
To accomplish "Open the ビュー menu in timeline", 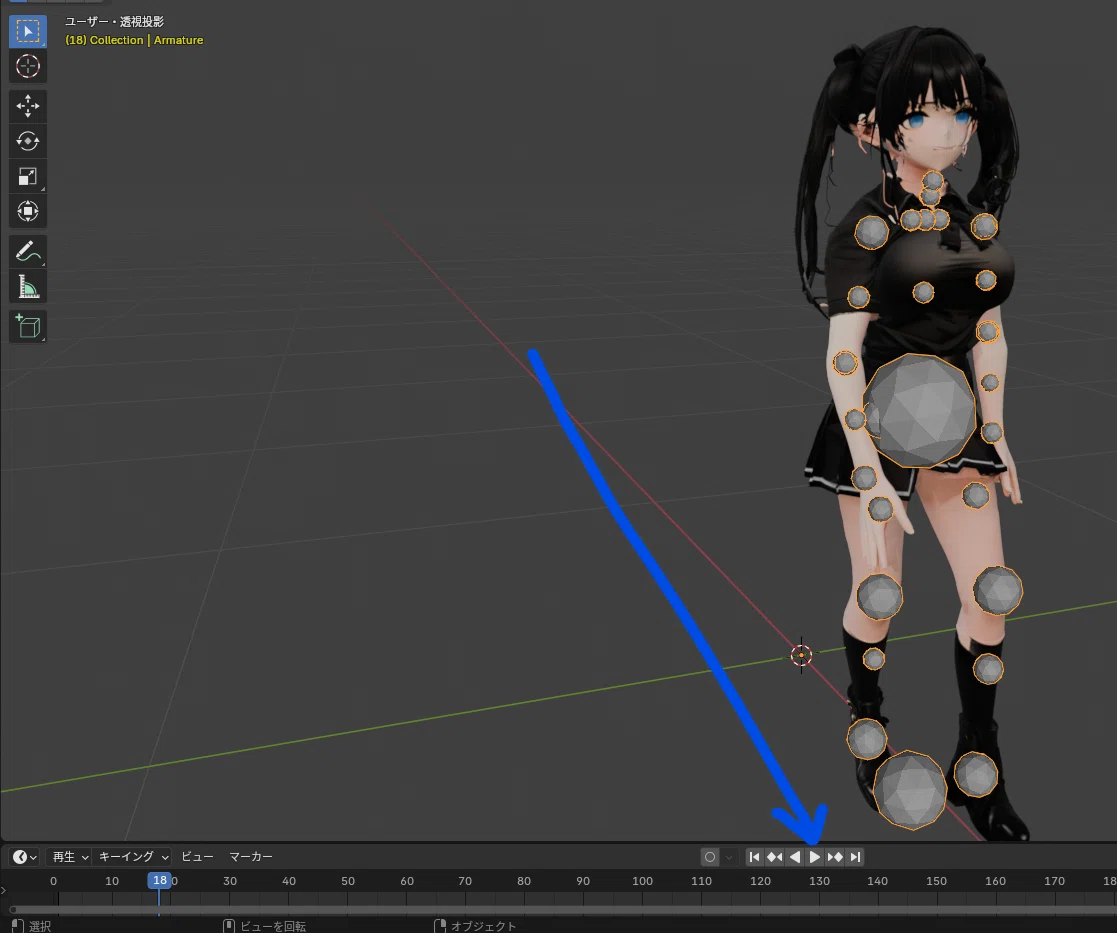I will 197,857.
